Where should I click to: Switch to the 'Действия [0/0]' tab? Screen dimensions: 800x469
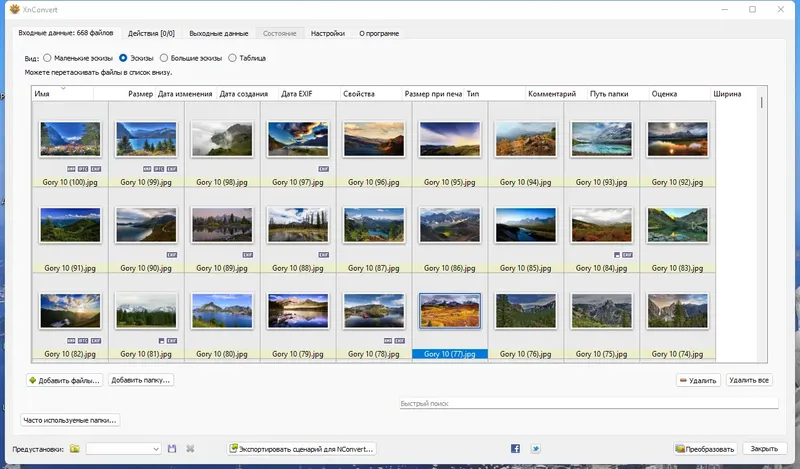click(153, 33)
